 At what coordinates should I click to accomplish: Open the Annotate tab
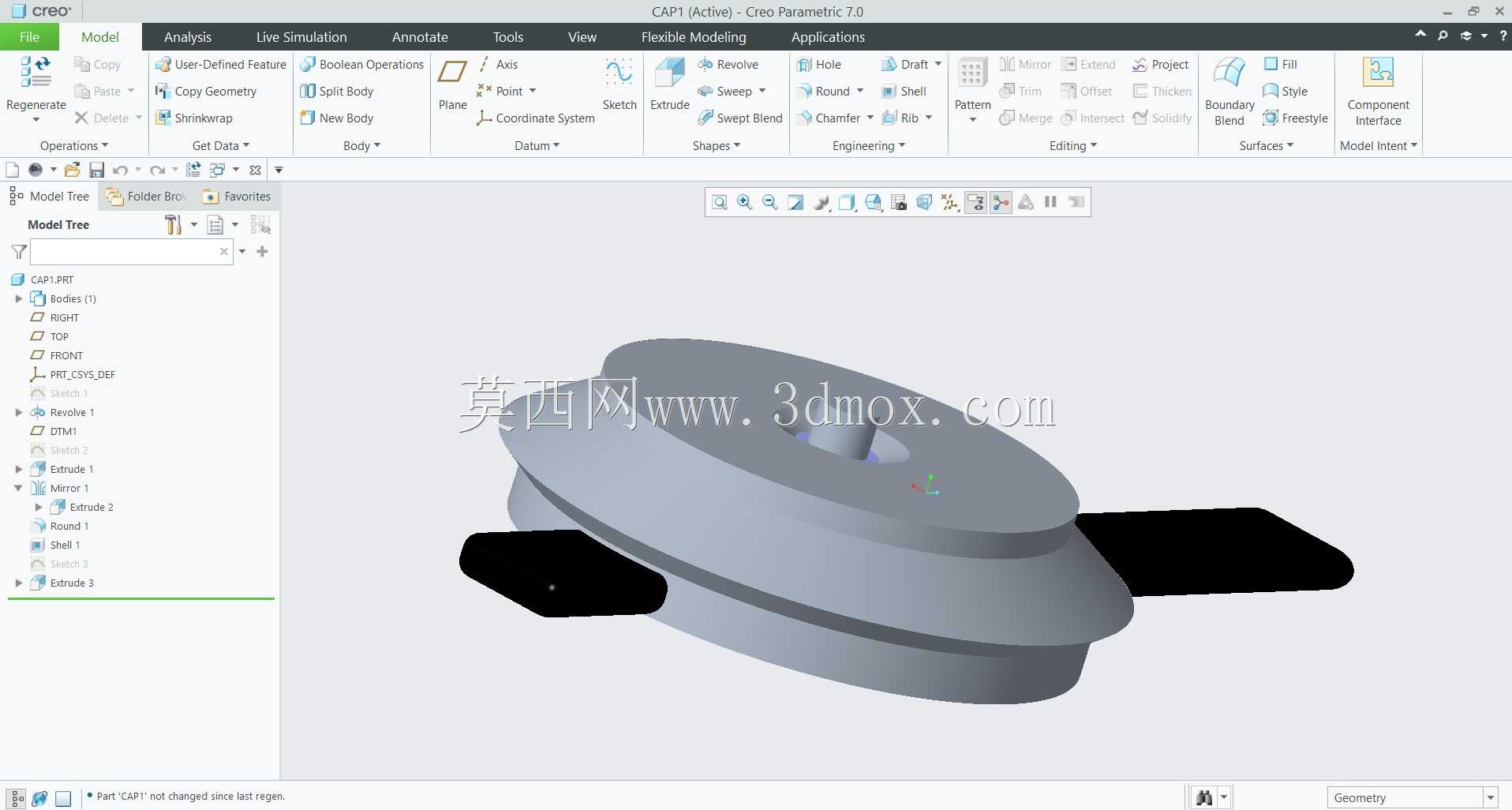point(420,37)
